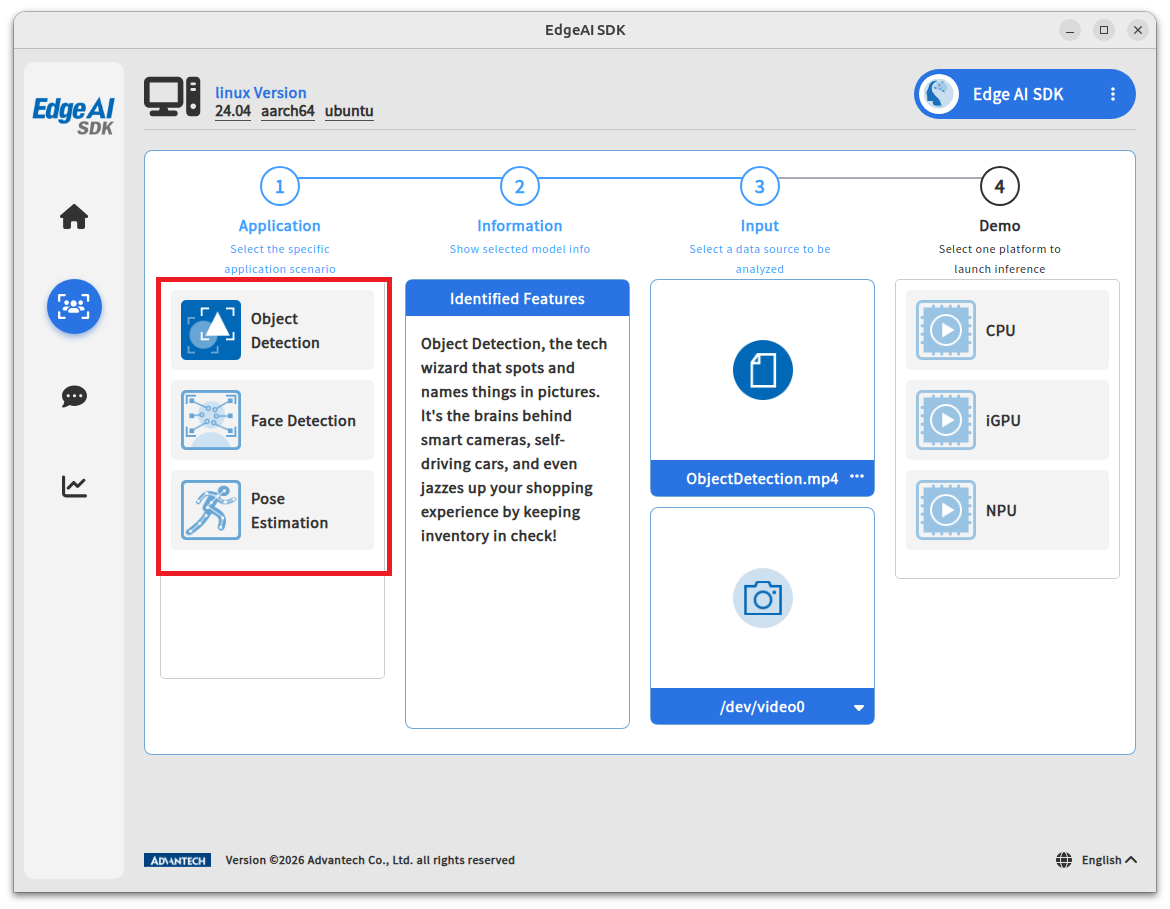The height and width of the screenshot is (909, 1170).
Task: Click the Object Detection label text
Action: click(x=285, y=331)
